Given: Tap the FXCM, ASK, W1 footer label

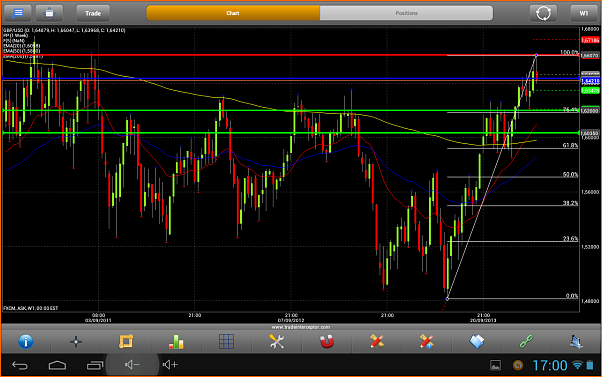Looking at the screenshot, I should pos(31,308).
